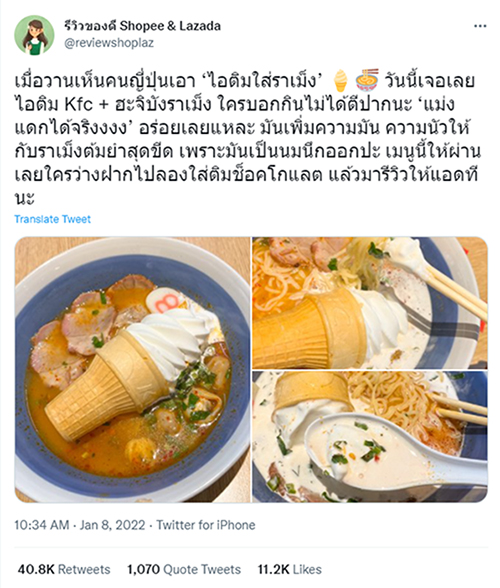Click the Retweets label text
Screen dimensions: 500x588
(84, 569)
